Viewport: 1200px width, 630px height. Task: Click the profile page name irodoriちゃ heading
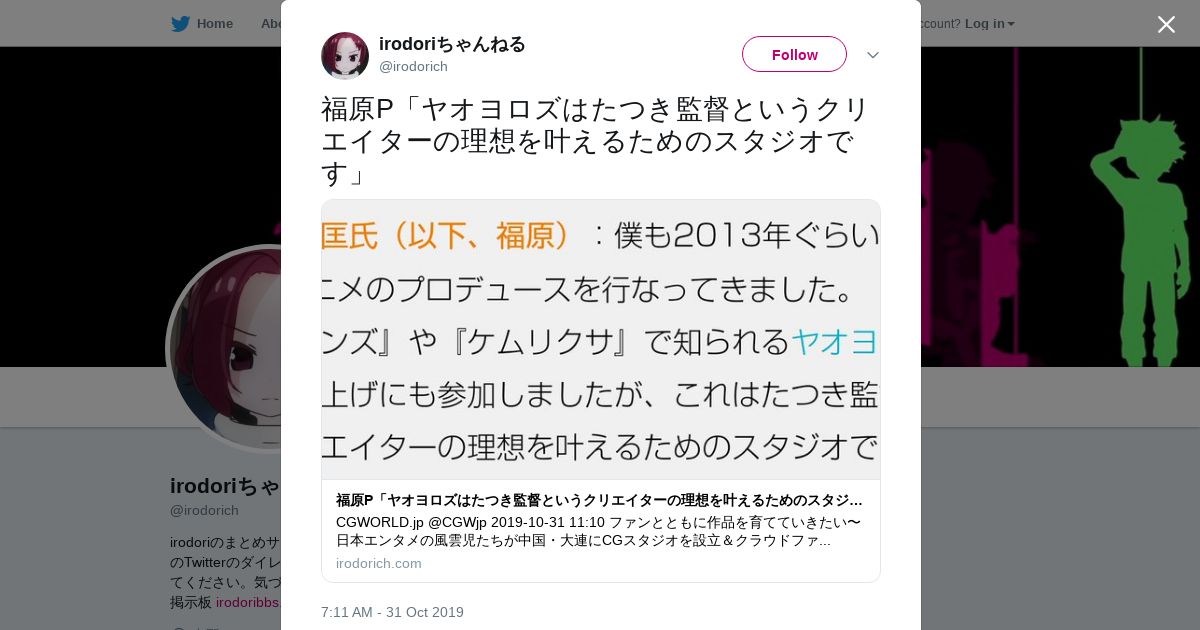coord(225,486)
